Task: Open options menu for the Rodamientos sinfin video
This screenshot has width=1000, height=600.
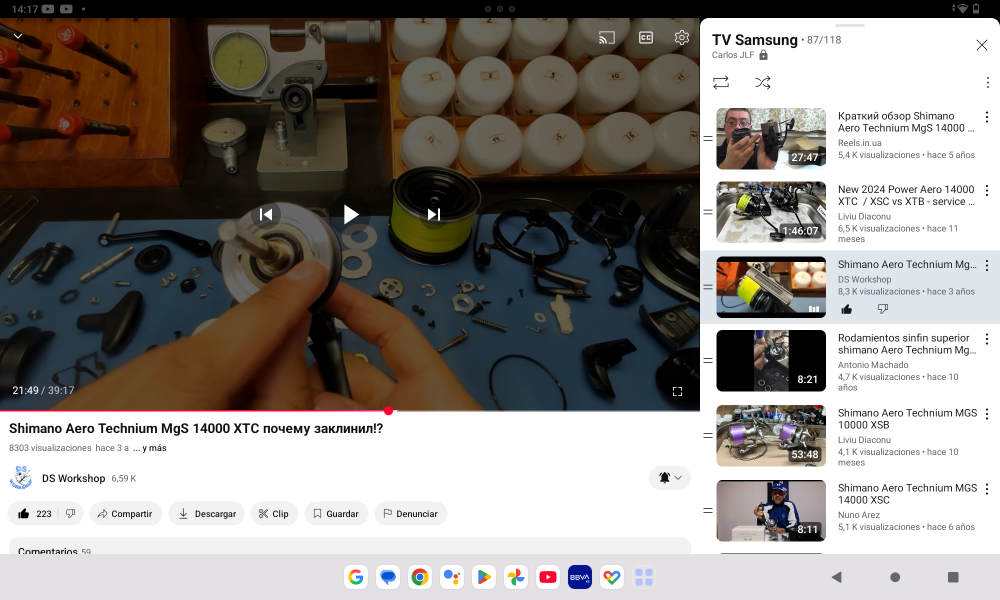Action: 987,337
